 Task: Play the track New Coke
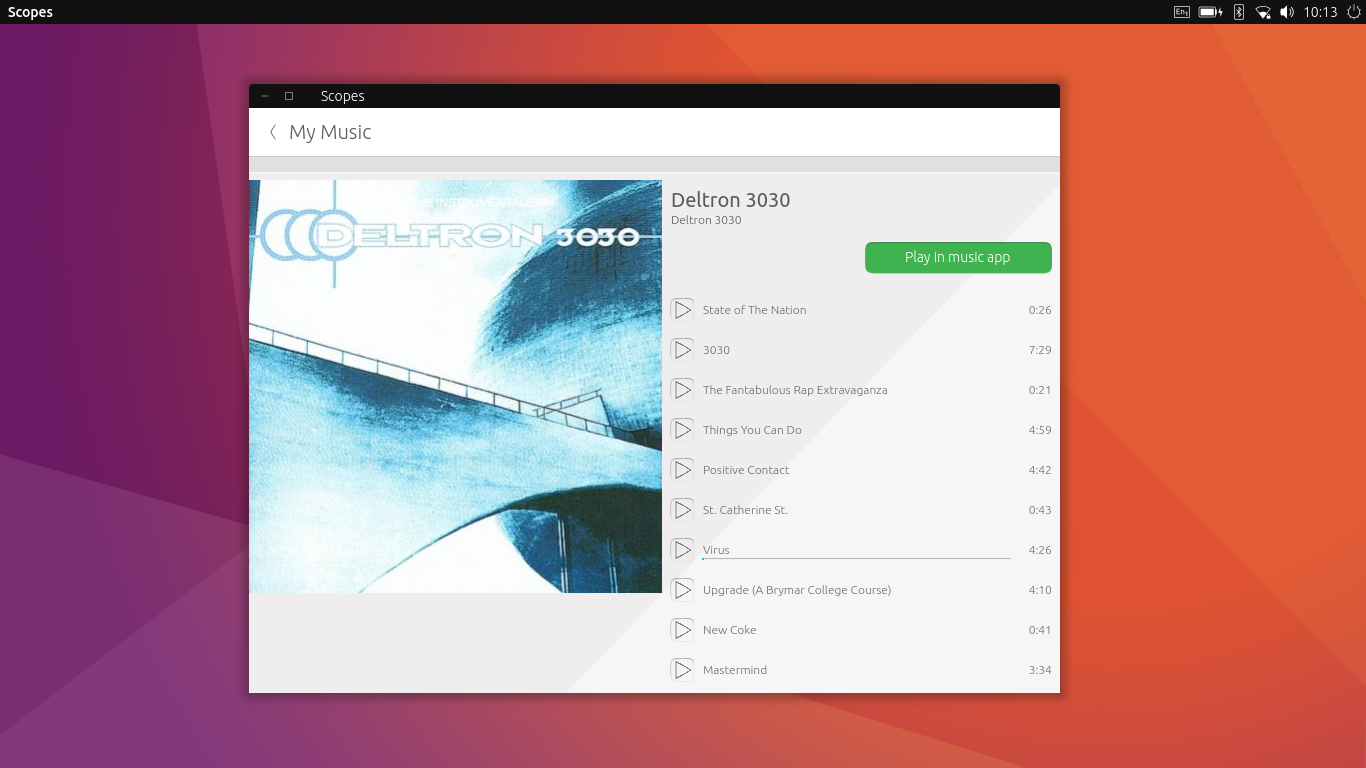[x=682, y=630]
